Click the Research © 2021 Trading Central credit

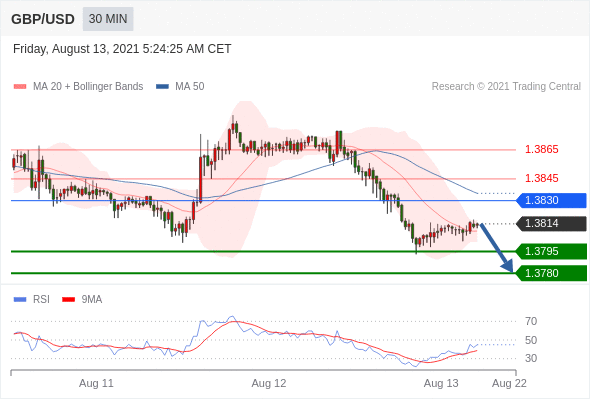506,87
